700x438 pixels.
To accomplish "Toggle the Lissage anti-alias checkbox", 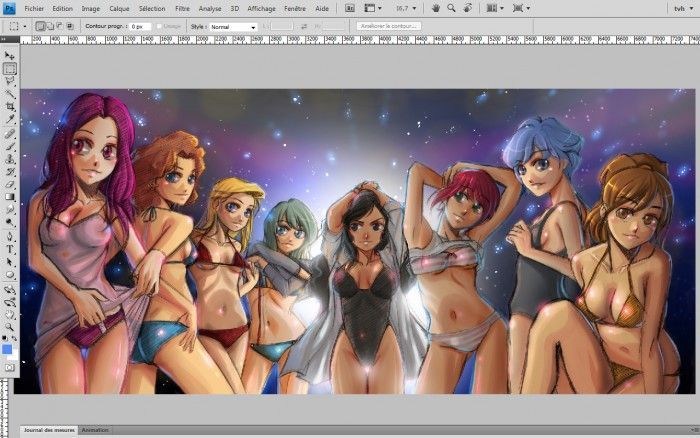I will [x=159, y=27].
